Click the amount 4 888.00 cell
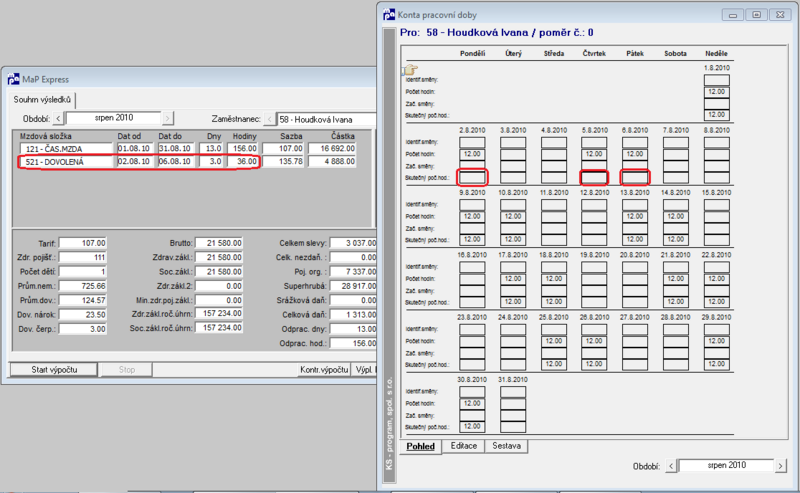 coord(332,161)
